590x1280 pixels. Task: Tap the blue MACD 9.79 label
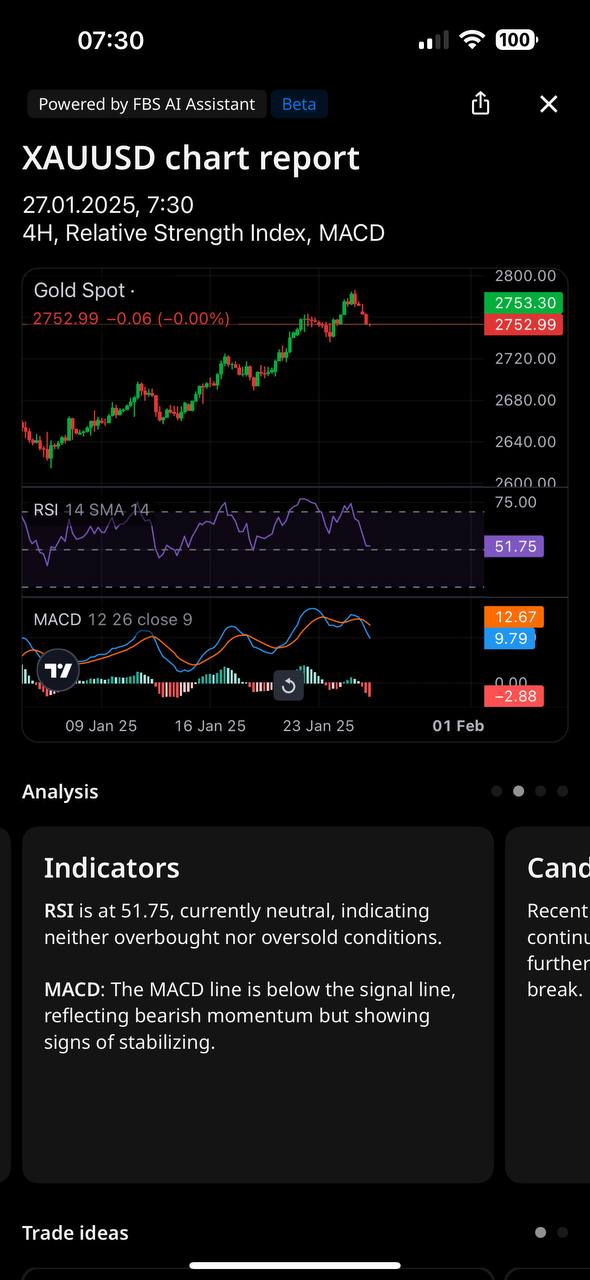click(509, 638)
